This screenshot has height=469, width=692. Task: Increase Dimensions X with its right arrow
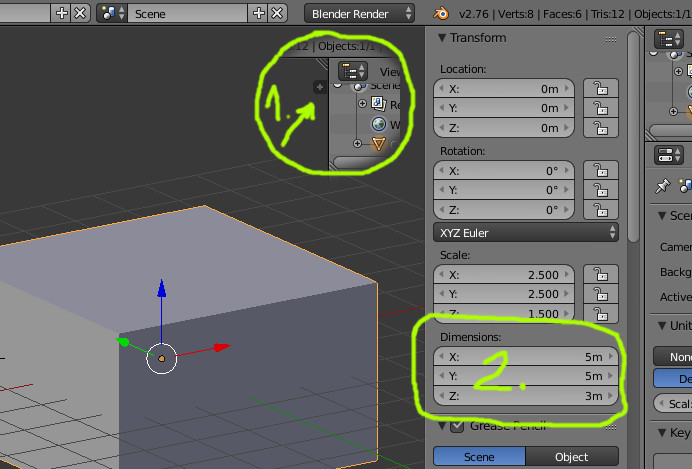click(611, 356)
